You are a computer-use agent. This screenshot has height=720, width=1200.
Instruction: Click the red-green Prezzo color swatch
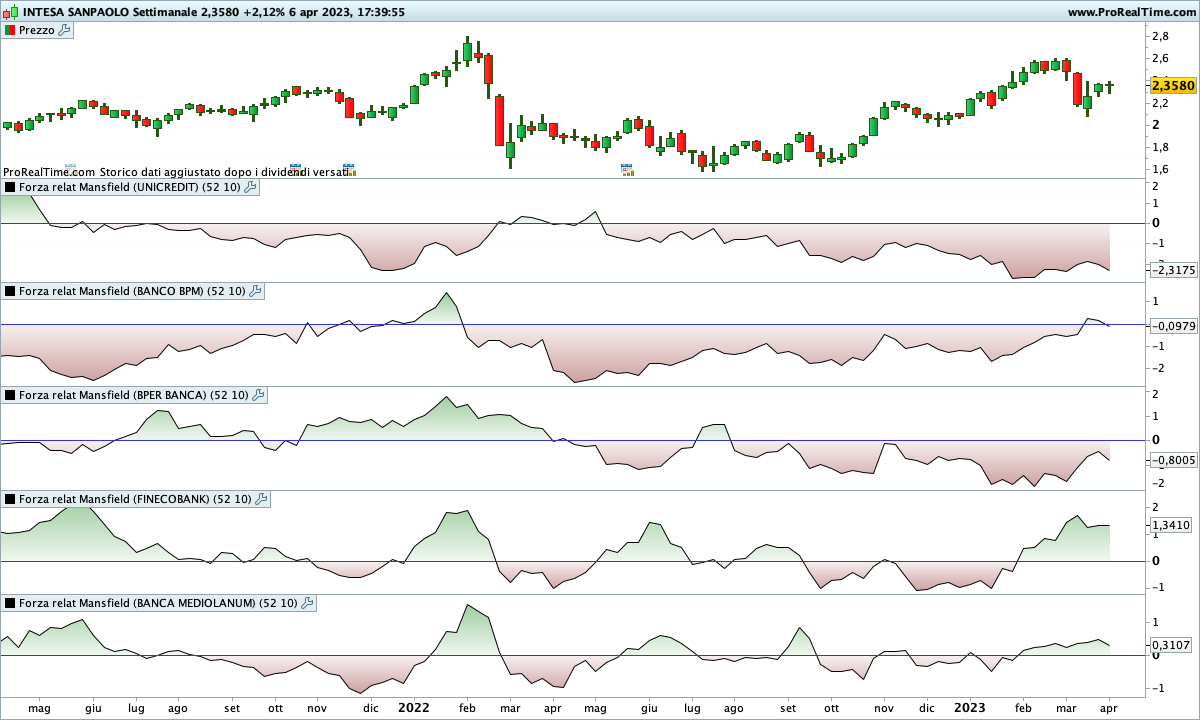[x=10, y=30]
